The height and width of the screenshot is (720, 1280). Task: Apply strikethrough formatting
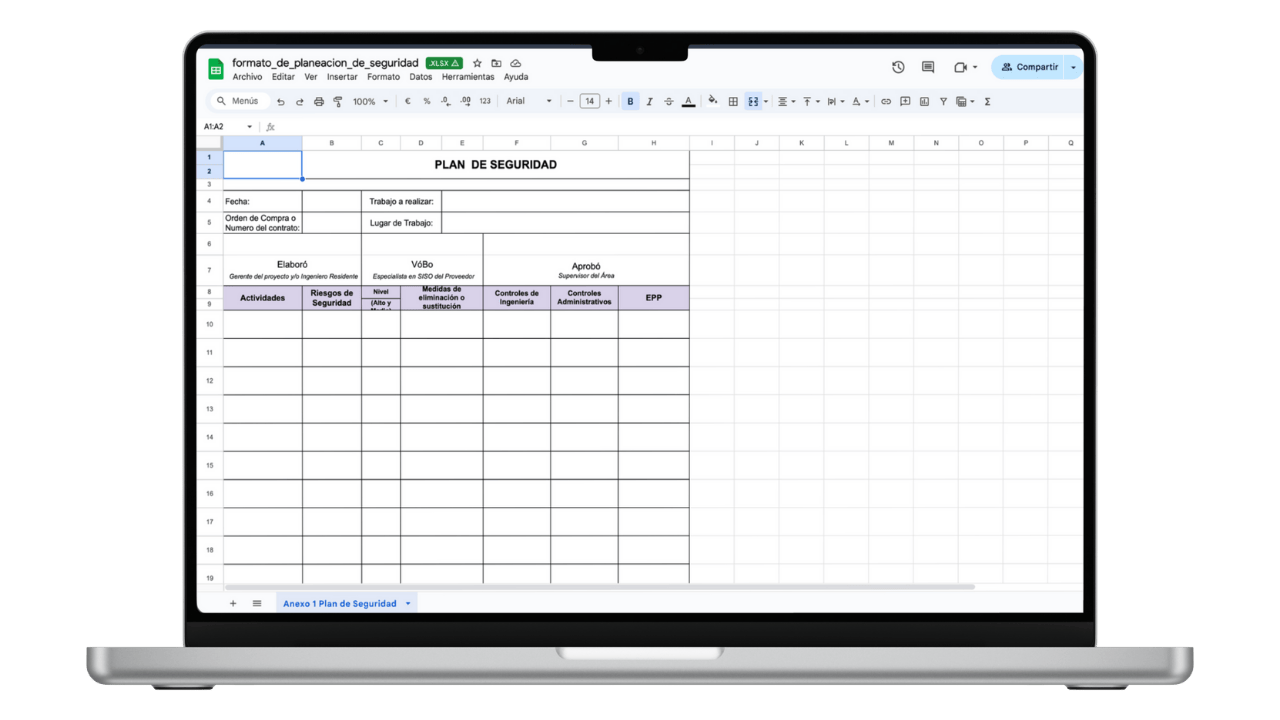coord(670,101)
